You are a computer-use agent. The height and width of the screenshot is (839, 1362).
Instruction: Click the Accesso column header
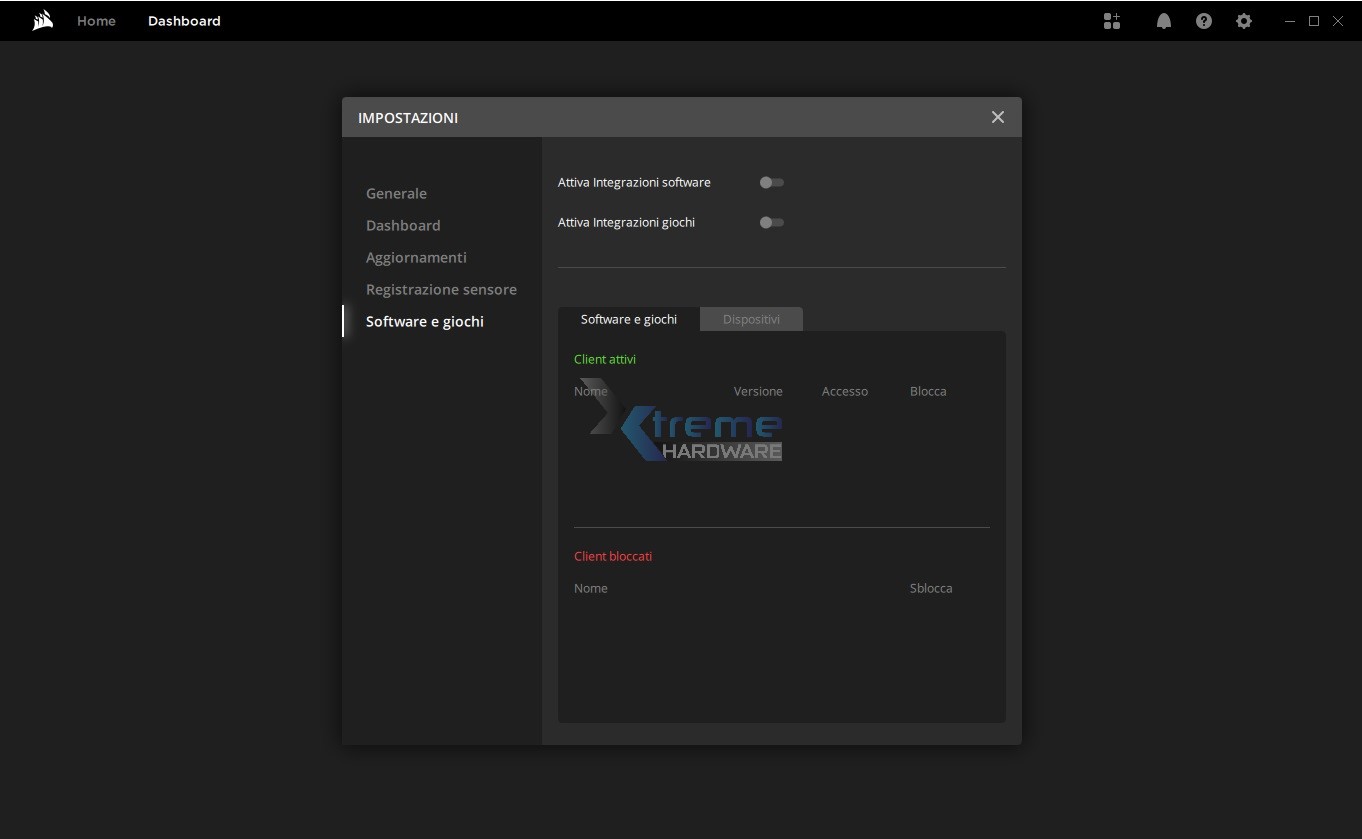pos(845,392)
